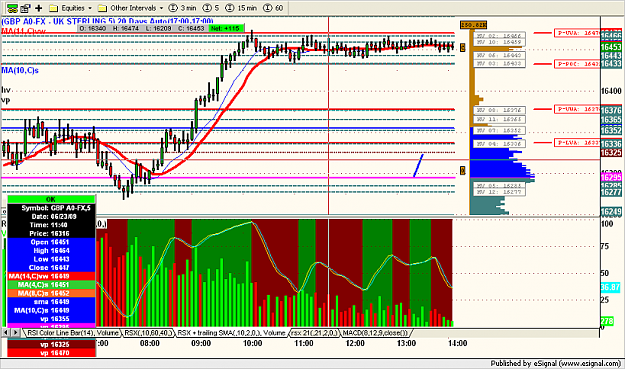This screenshot has height=369, width=625.
Task: Select the MACD(8,12,9,close()) tab
Action: coord(375,333)
